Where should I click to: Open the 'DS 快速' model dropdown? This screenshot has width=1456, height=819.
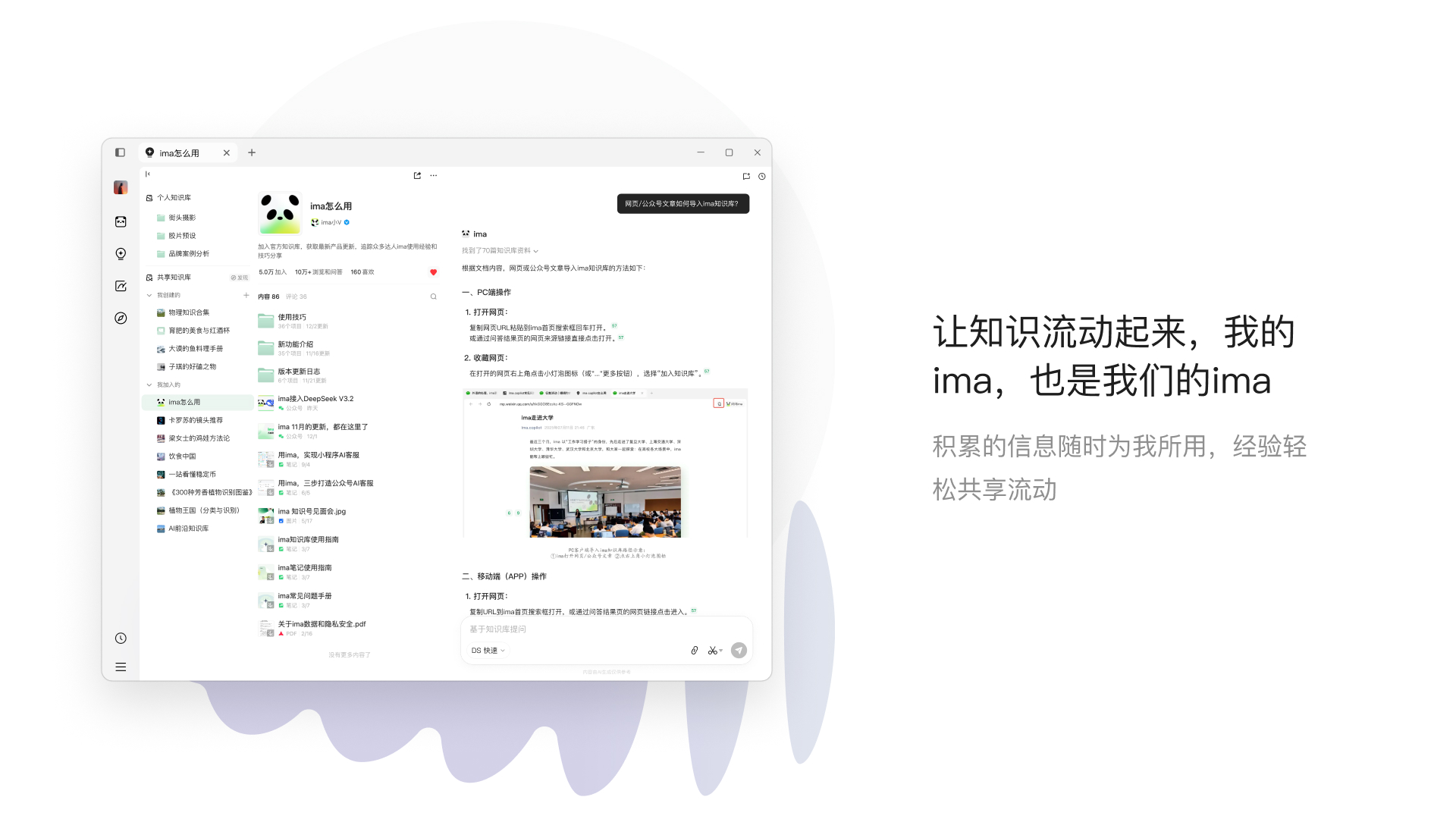pos(488,651)
